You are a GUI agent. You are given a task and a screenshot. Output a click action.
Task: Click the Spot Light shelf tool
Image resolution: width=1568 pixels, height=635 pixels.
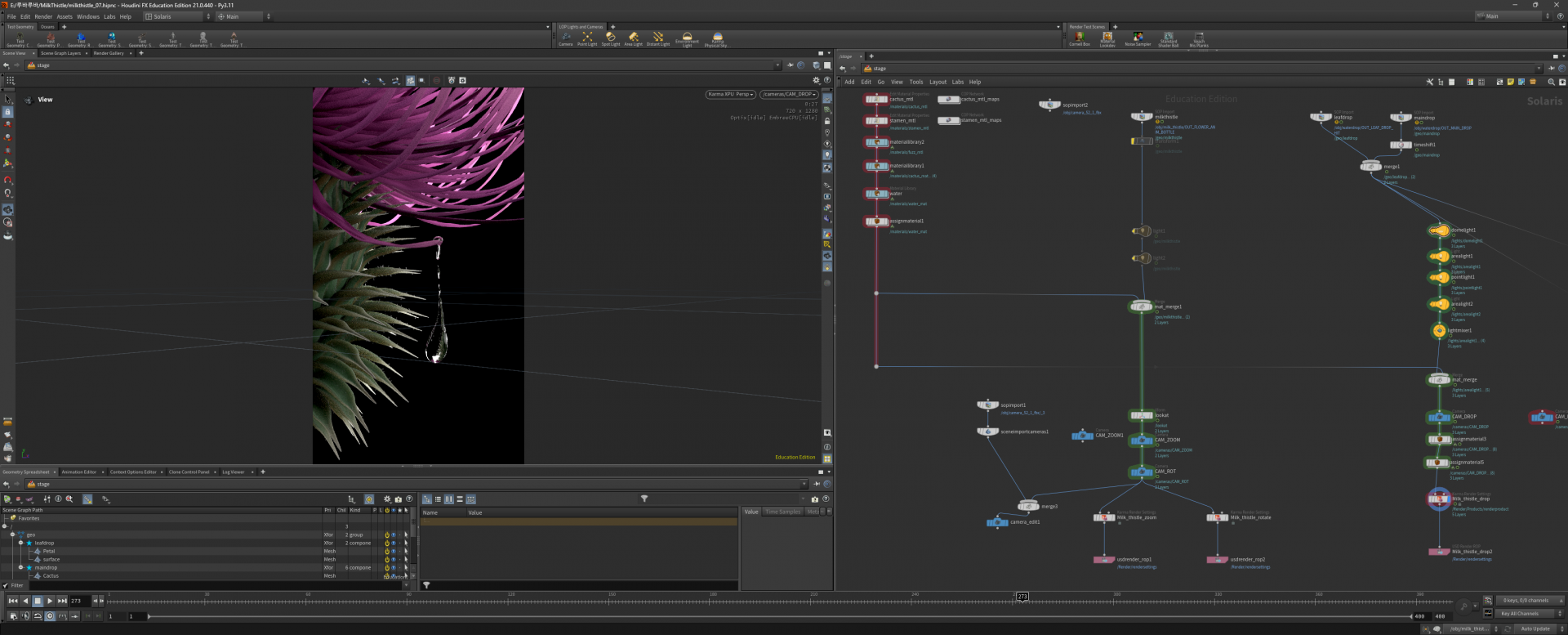(610, 38)
